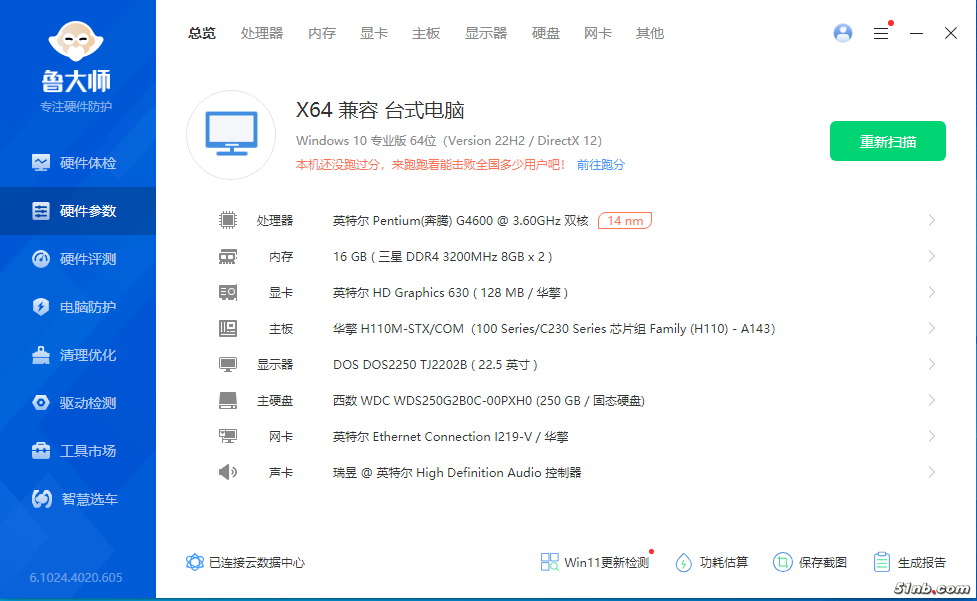
Task: Click the 14 nm process badge
Action: 625,220
